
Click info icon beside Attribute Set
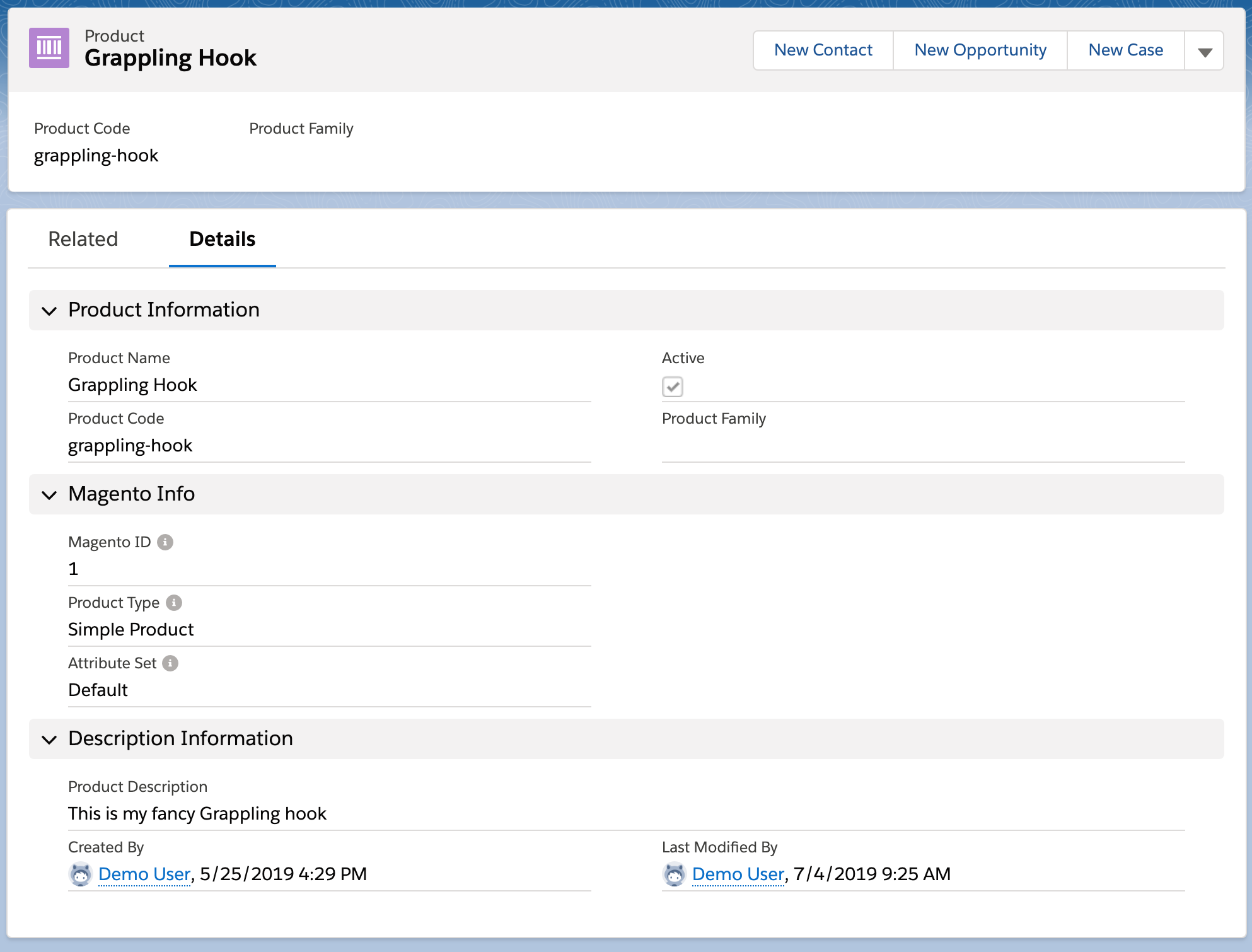coord(170,663)
